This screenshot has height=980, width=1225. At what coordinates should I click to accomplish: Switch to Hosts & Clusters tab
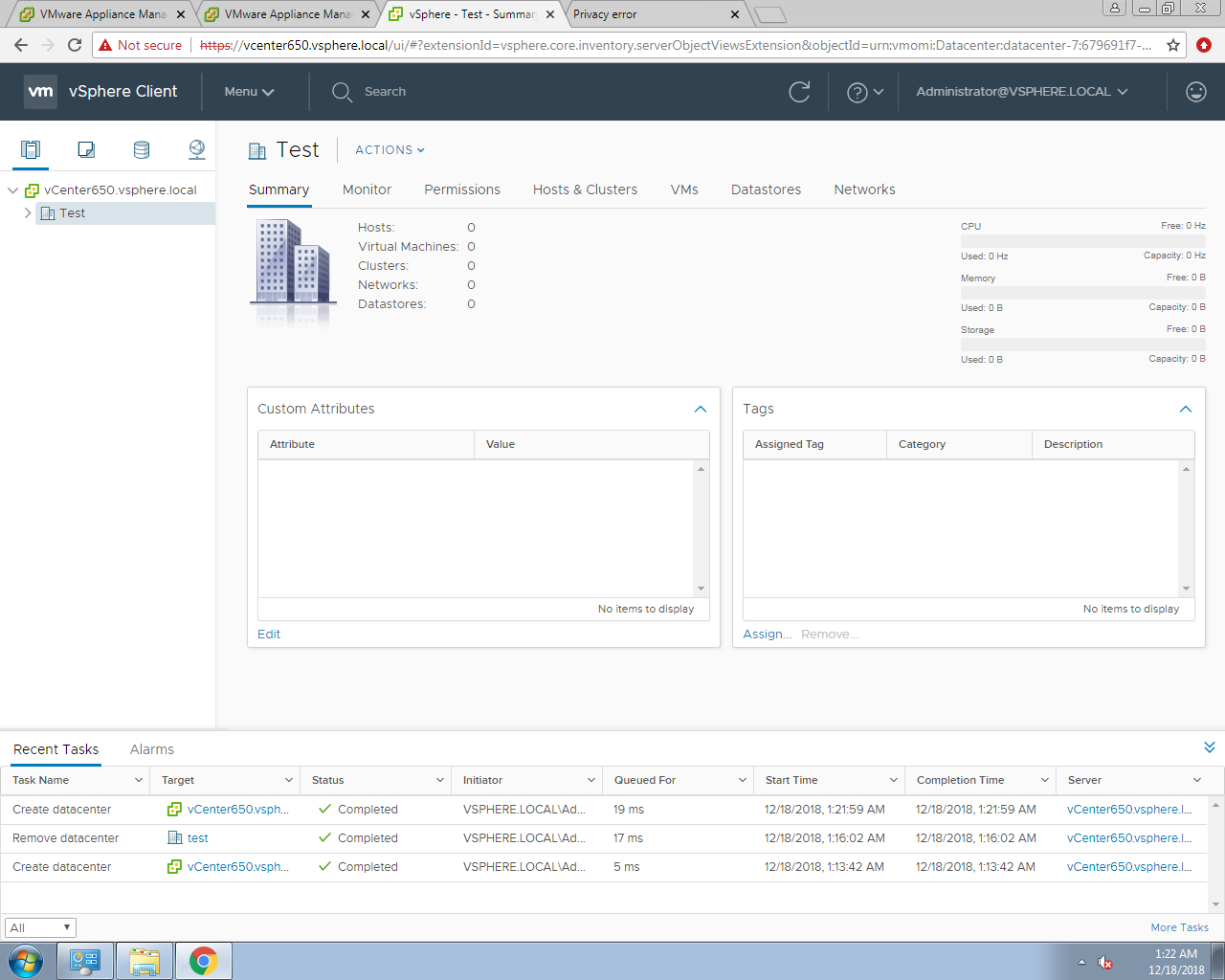click(x=585, y=190)
